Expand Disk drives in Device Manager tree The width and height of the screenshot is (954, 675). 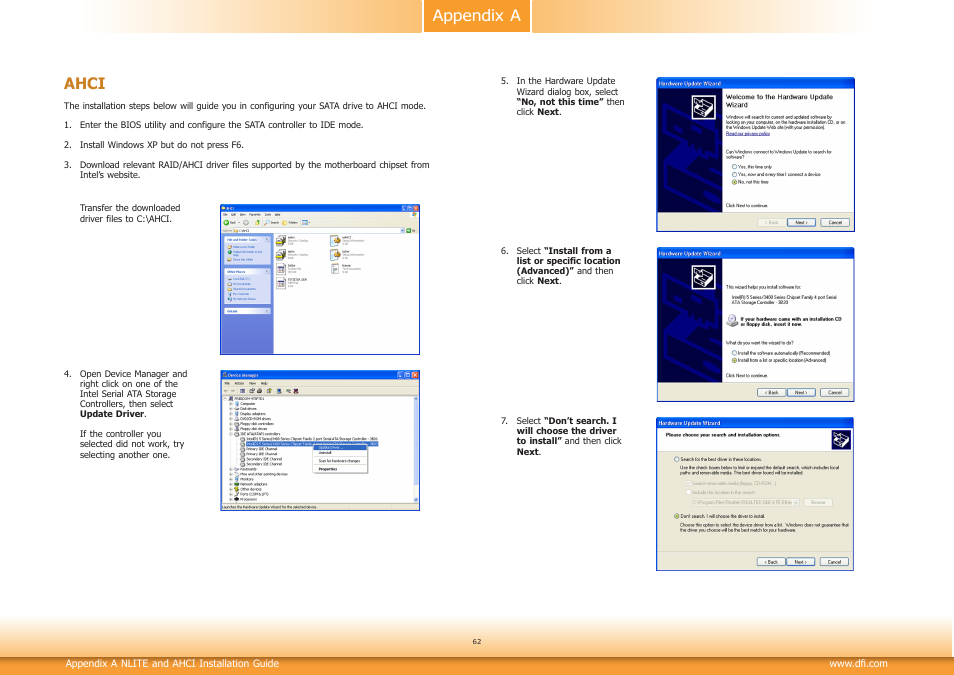click(231, 408)
